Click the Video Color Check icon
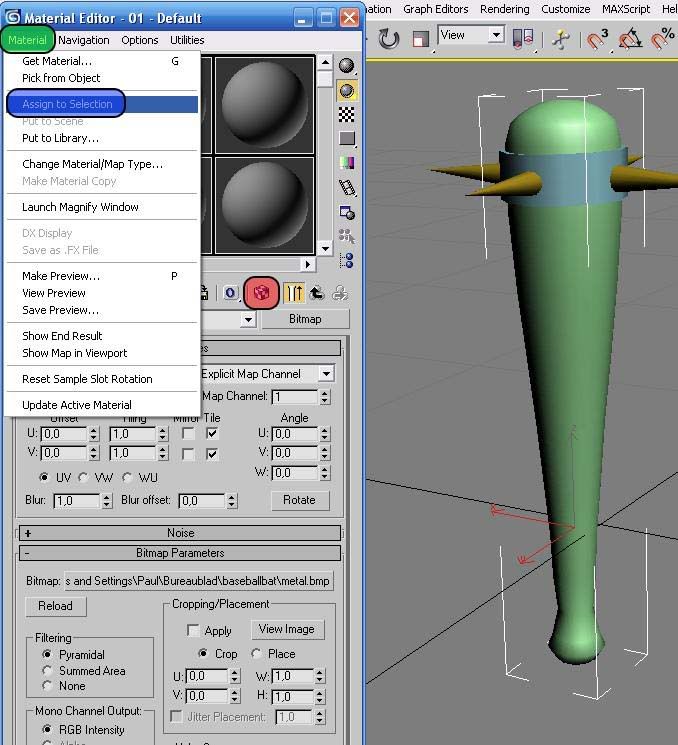The image size is (678, 745). 347,163
